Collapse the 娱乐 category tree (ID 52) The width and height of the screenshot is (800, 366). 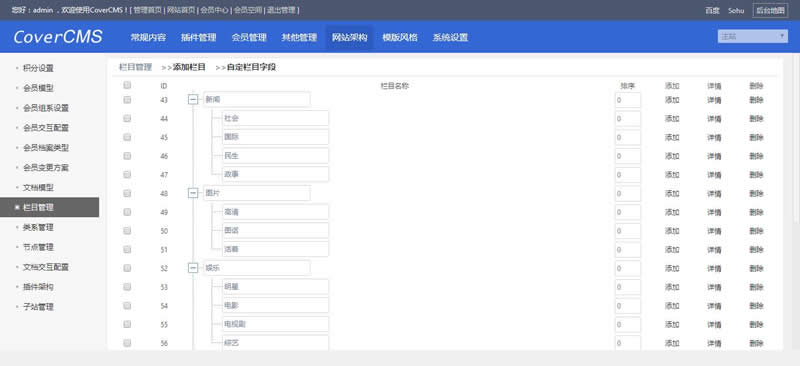coord(193,267)
